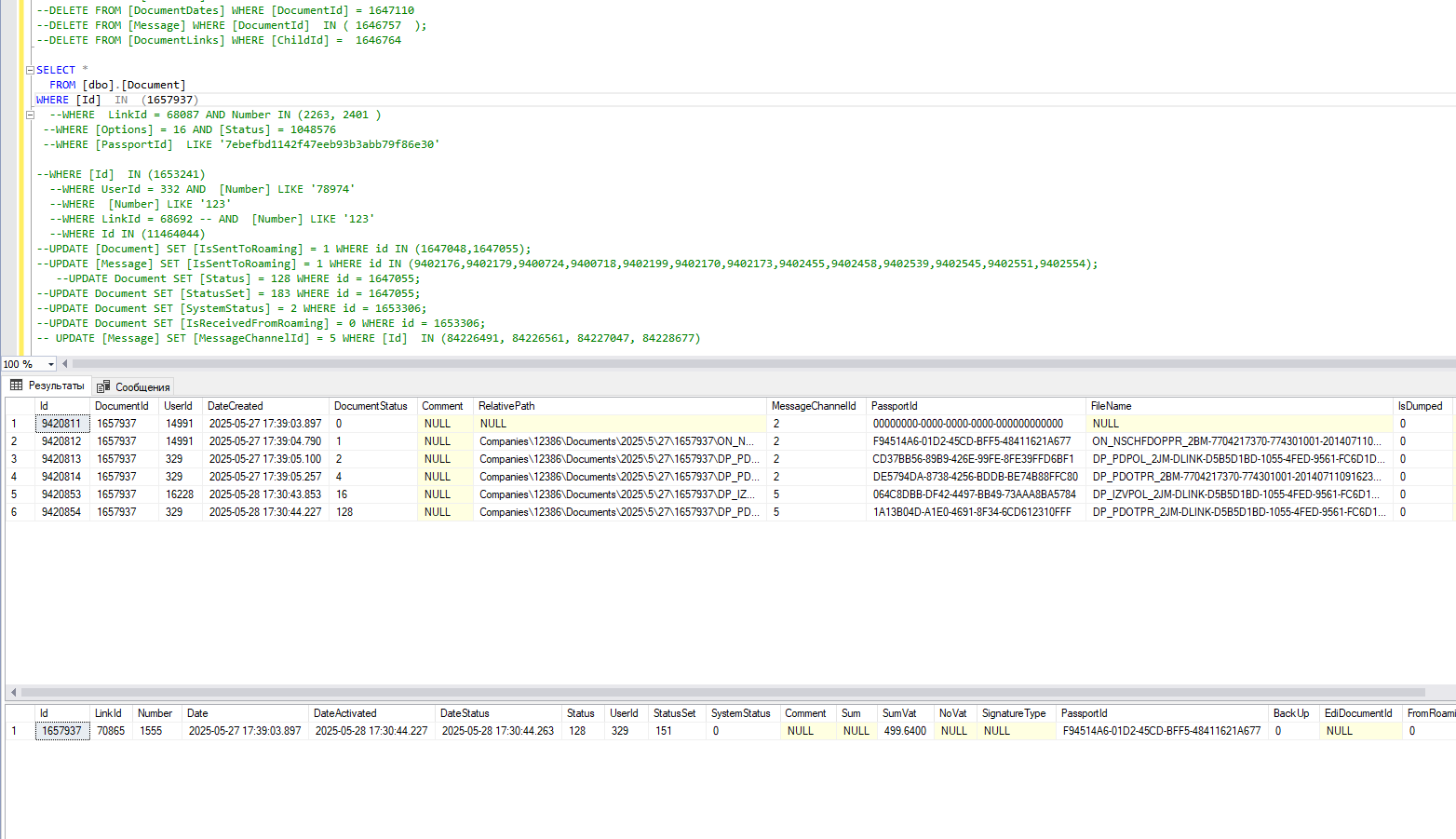Click the DateActivated column header
This screenshot has height=839, width=1456.
click(344, 713)
